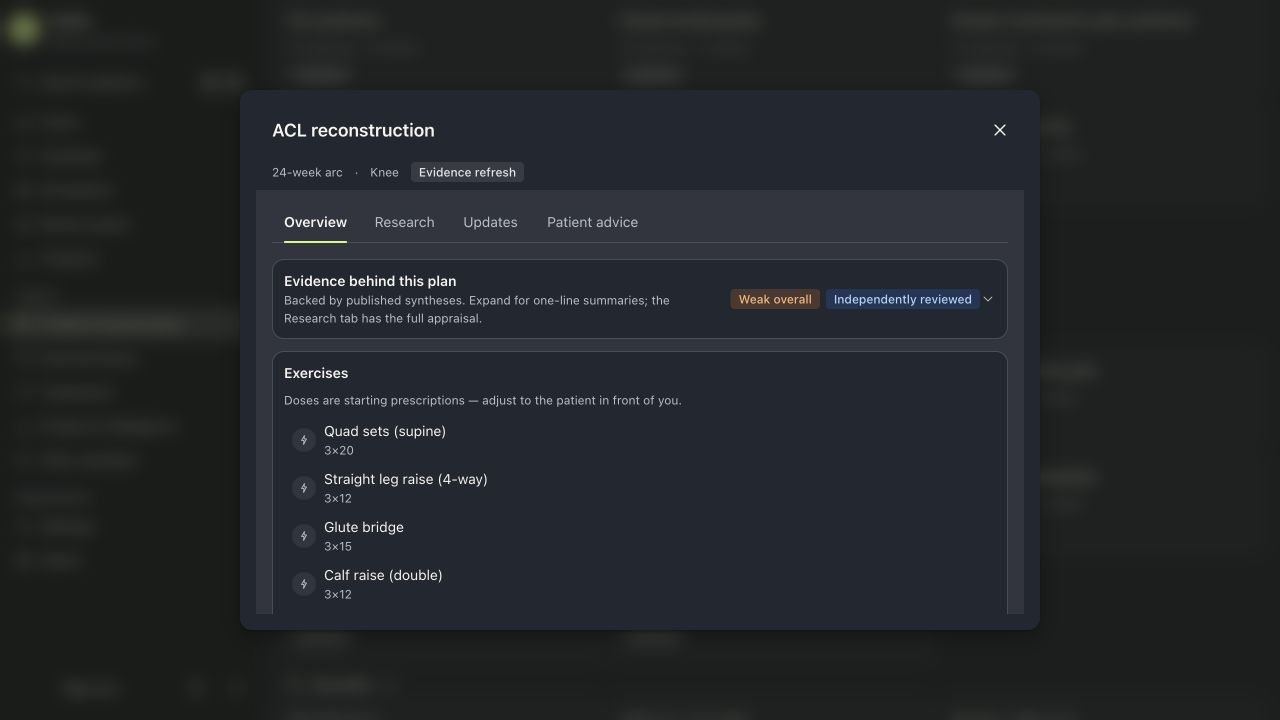Select the Overview tab
Image resolution: width=1280 pixels, height=720 pixels.
pos(315,222)
